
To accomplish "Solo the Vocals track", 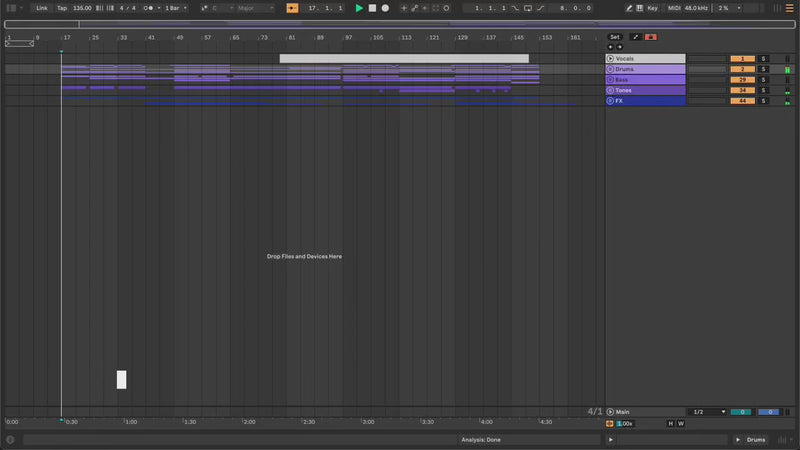I will pos(762,59).
